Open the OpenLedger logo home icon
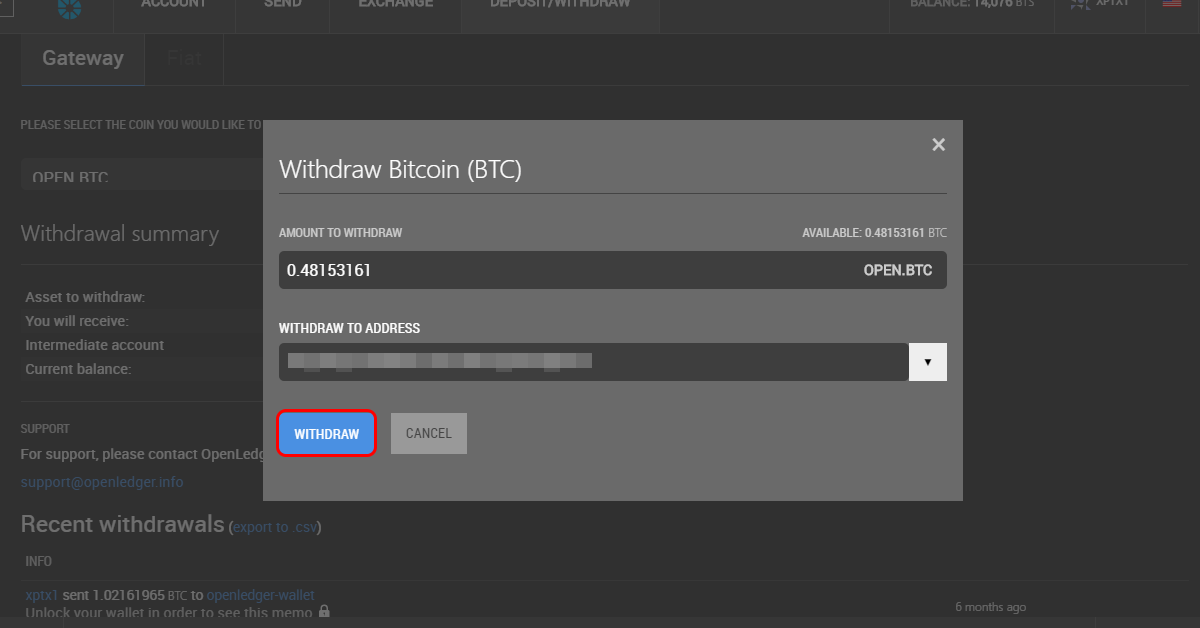The image size is (1200, 628). (70, 8)
